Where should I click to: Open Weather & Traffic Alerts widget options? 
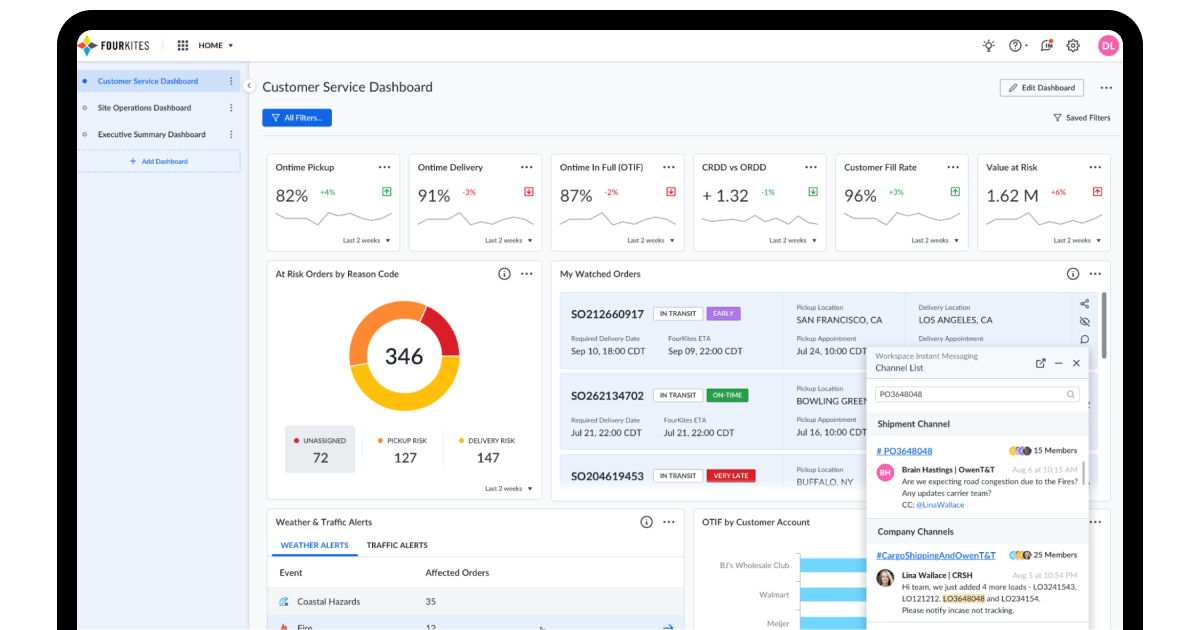tap(669, 522)
